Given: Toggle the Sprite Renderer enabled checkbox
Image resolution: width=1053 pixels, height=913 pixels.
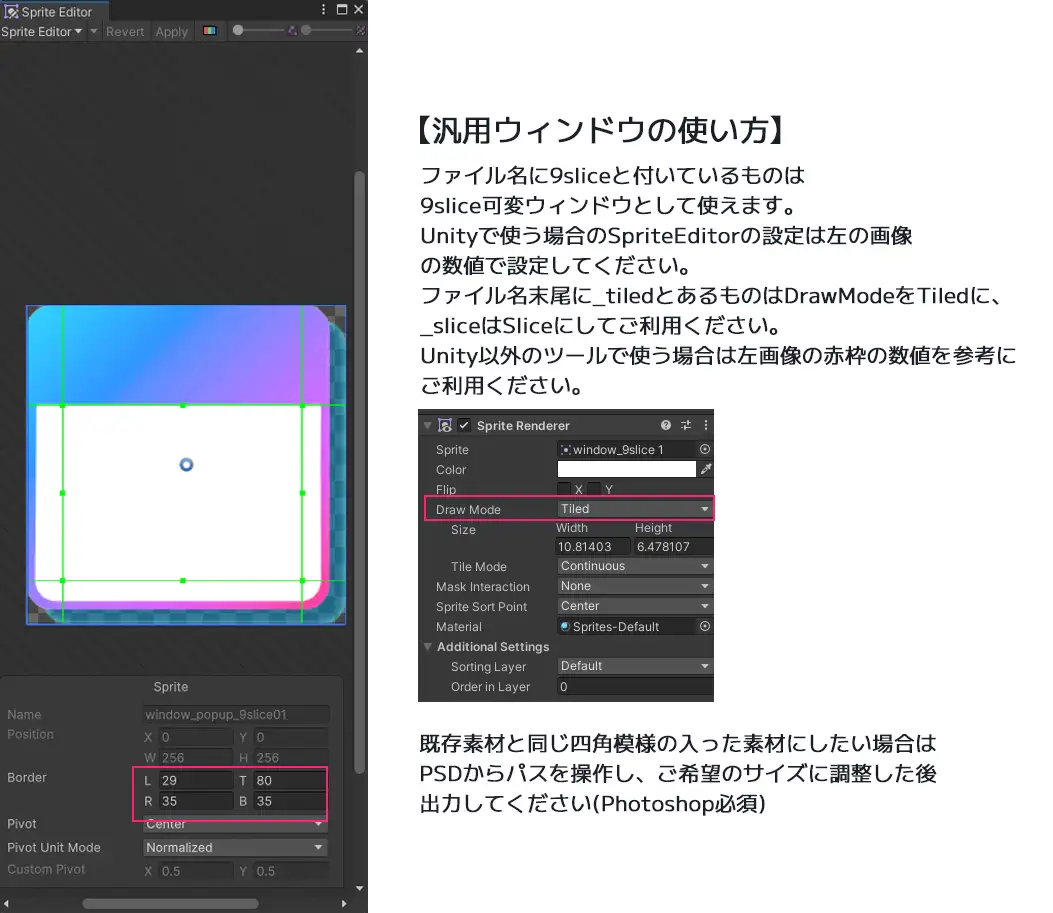Looking at the screenshot, I should (x=462, y=426).
